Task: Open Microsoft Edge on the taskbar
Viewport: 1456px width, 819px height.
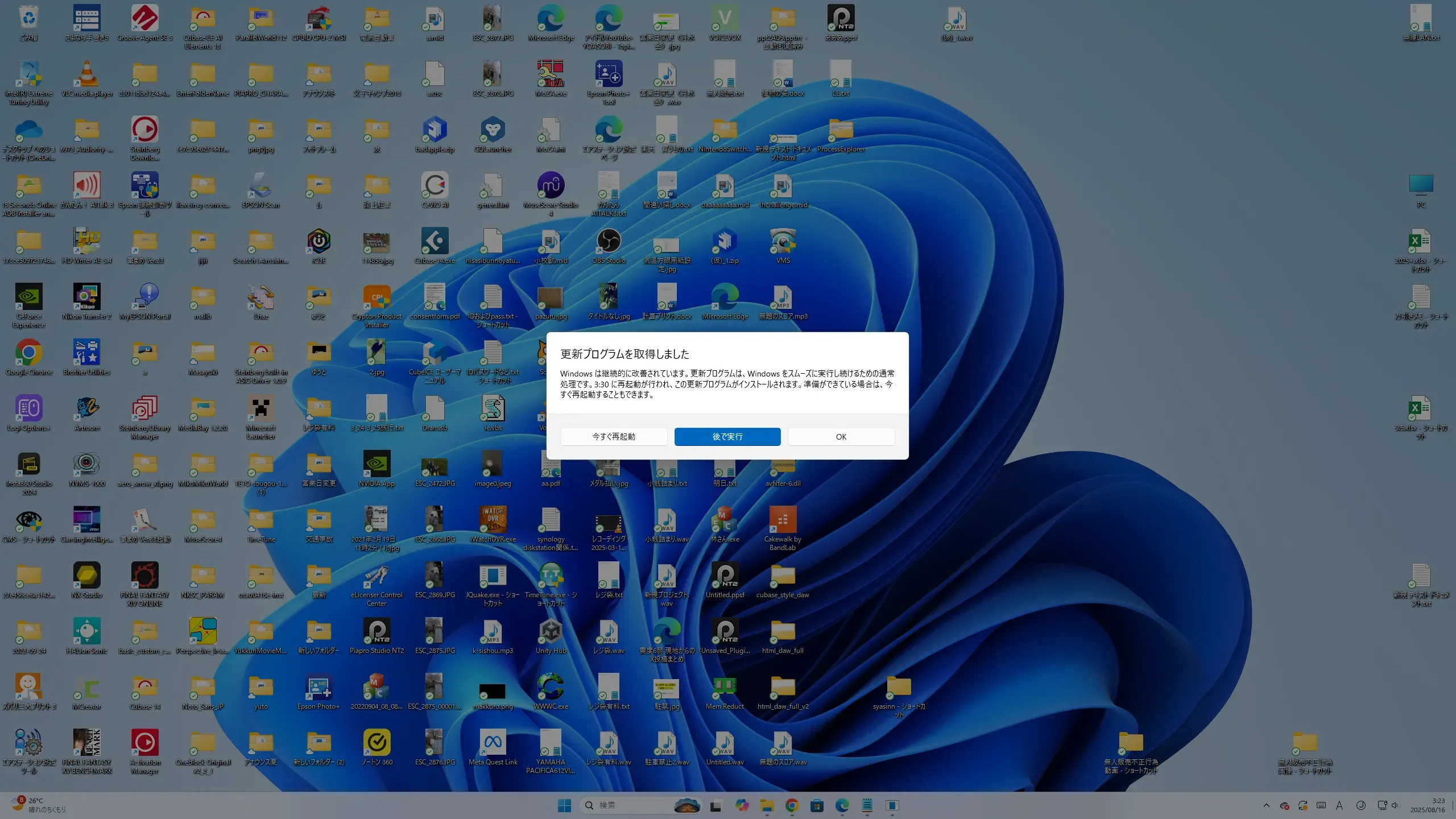Action: click(842, 805)
